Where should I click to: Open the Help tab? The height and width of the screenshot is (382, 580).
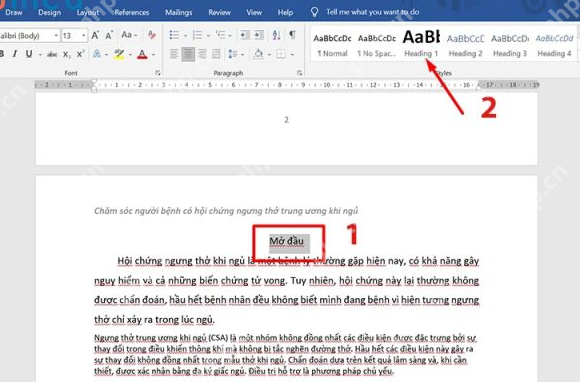click(x=285, y=13)
